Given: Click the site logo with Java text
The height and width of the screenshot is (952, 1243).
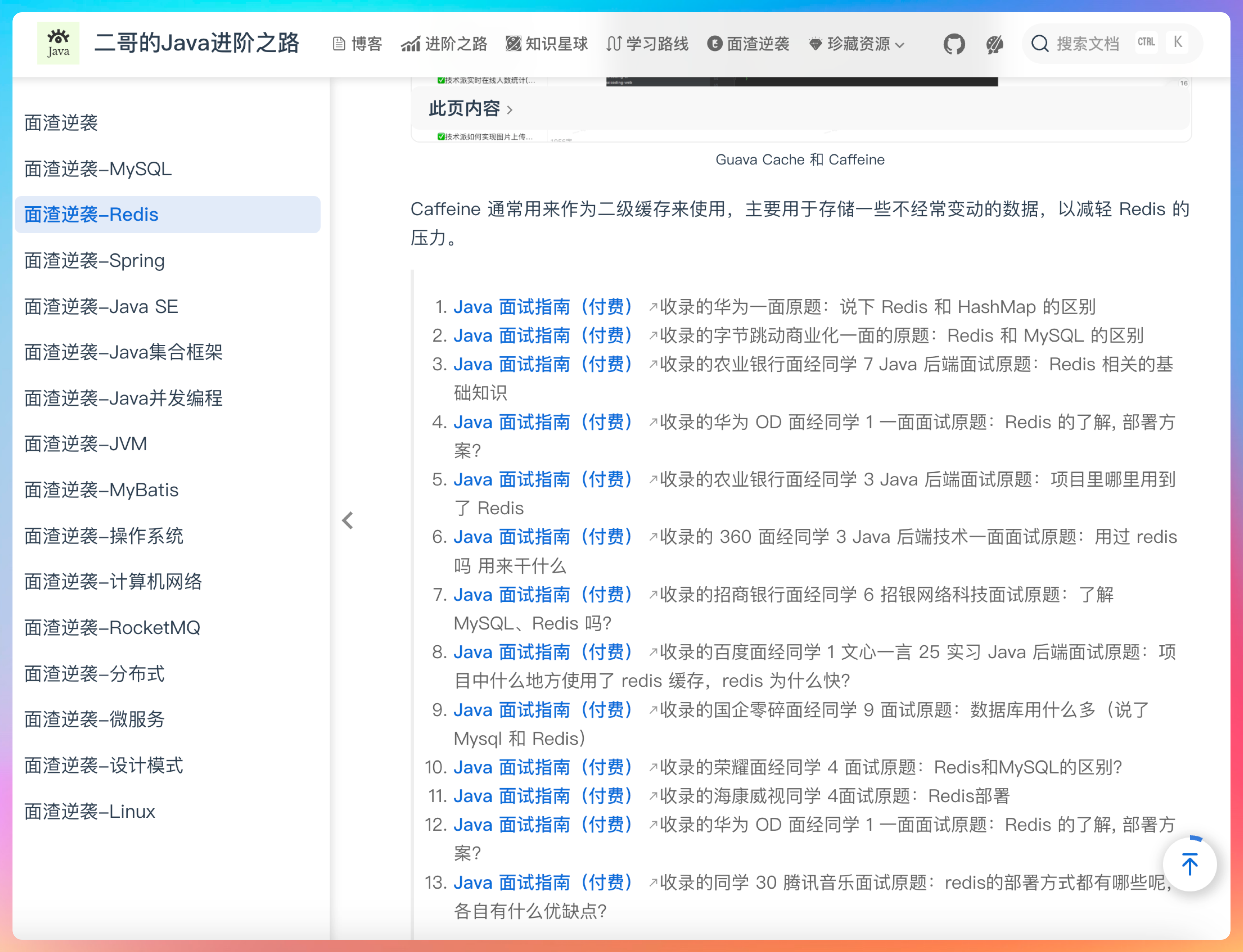Looking at the screenshot, I should [58, 43].
